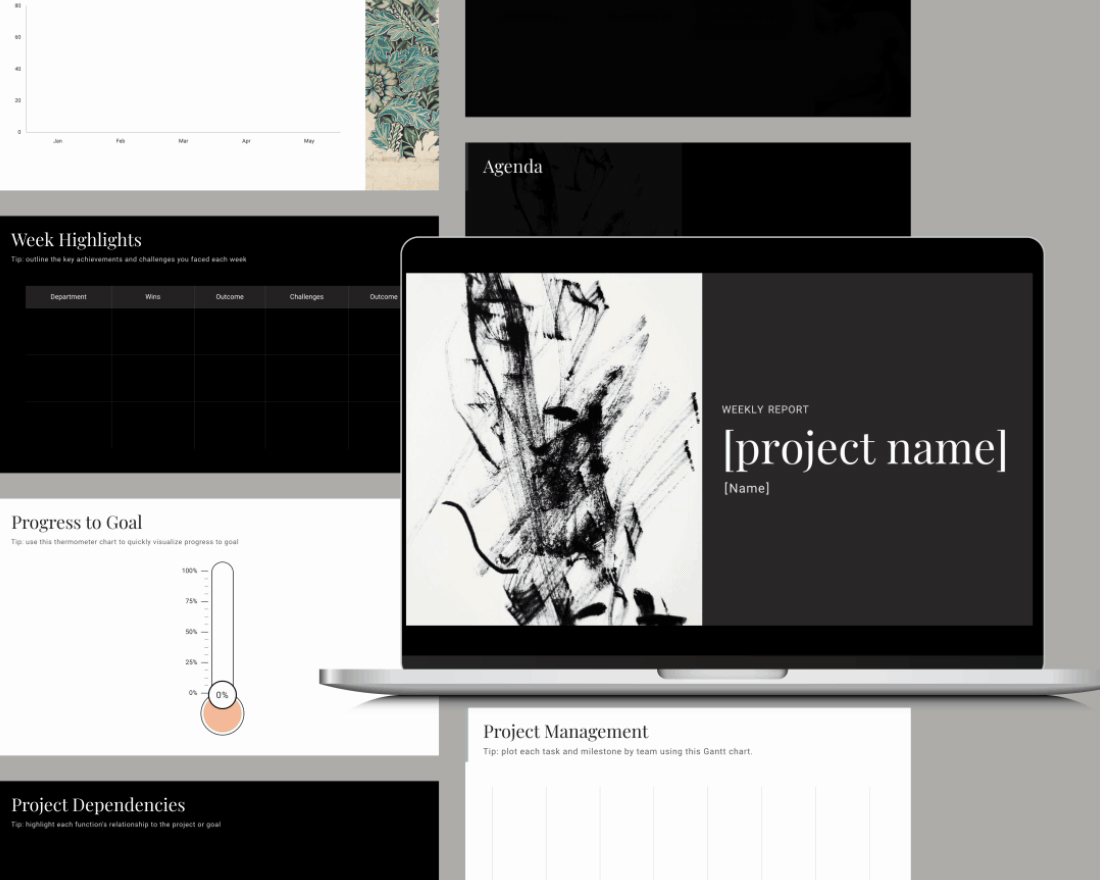Select the Project Dependencies slide title
The width and height of the screenshot is (1100, 880).
pos(98,805)
